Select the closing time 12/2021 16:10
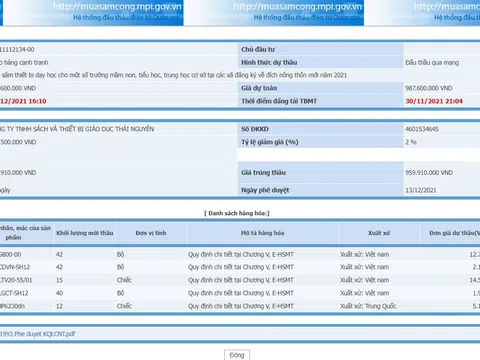 23,101
